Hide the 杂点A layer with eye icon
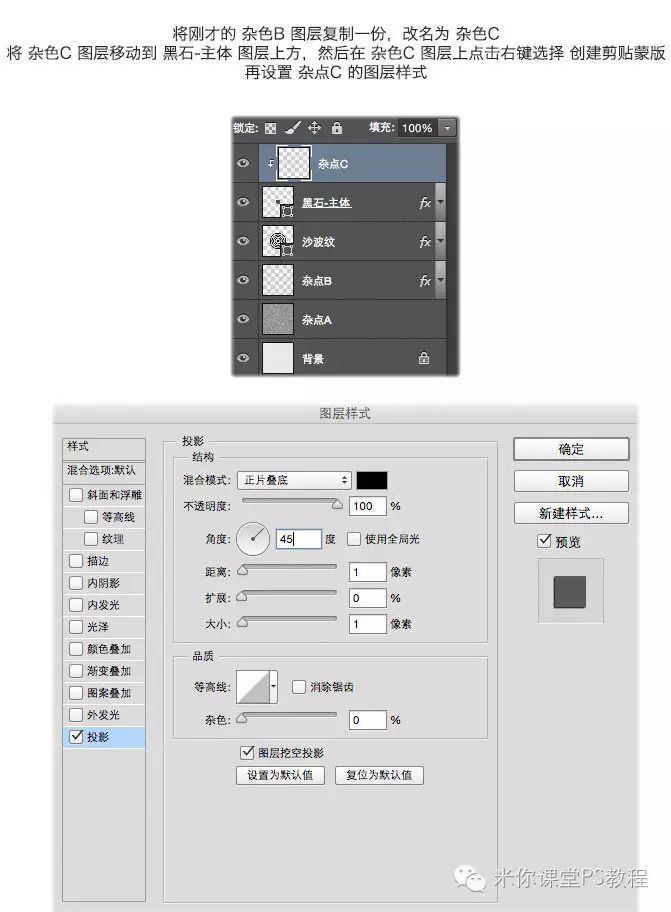The image size is (671, 912). tap(243, 319)
